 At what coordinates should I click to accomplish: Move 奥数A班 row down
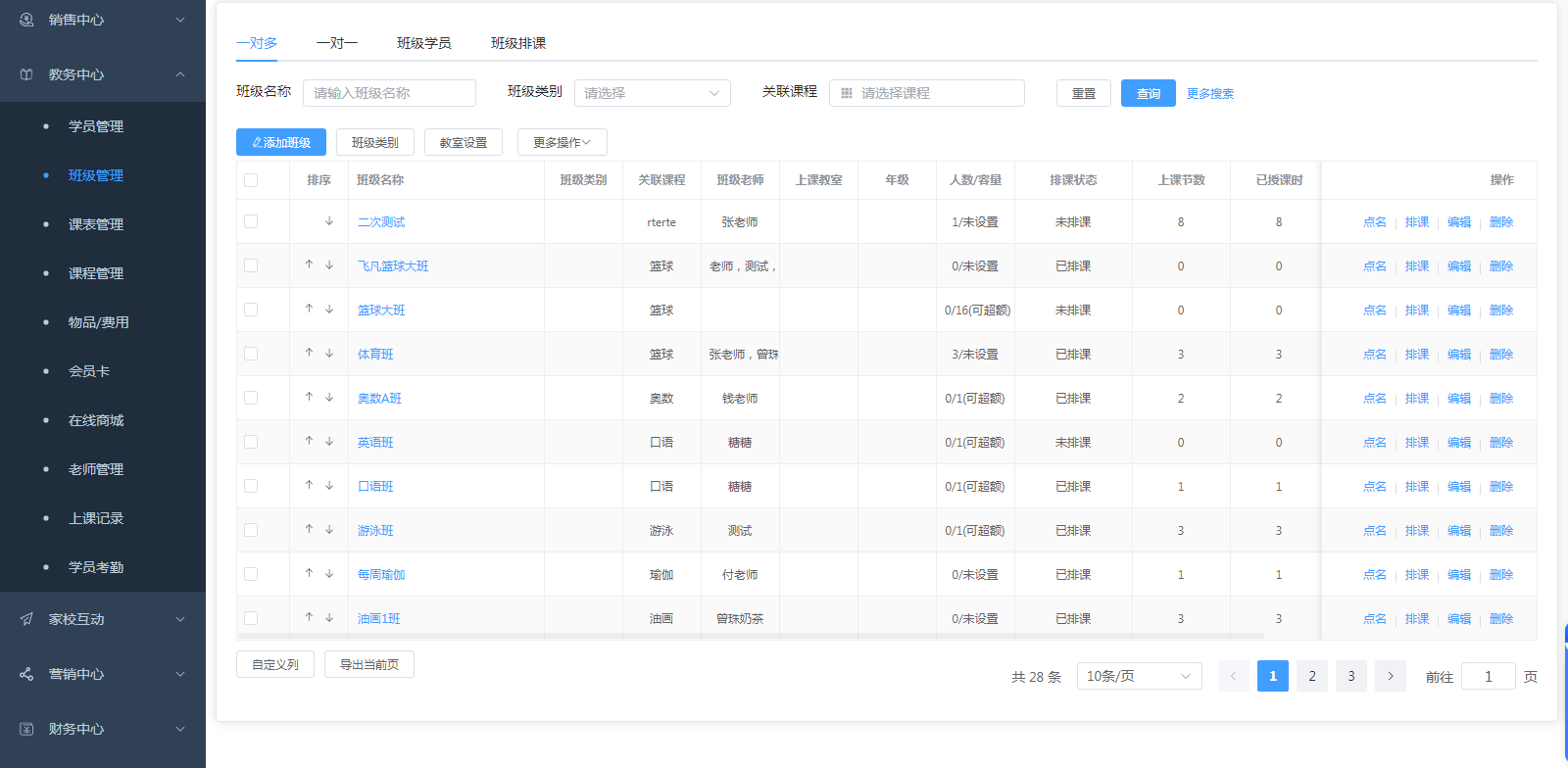click(329, 398)
